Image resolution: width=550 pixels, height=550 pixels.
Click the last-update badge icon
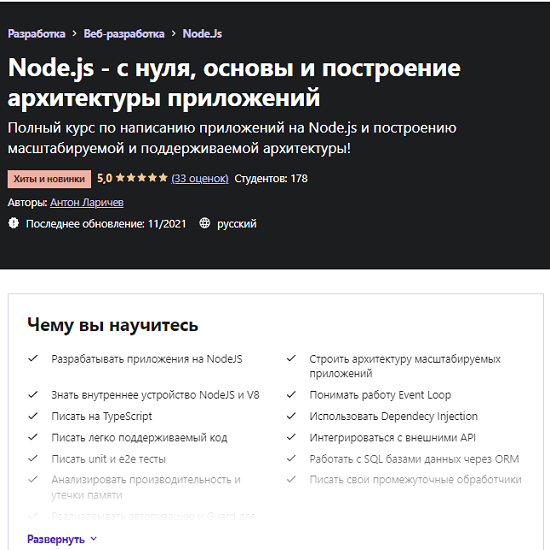click(x=13, y=223)
